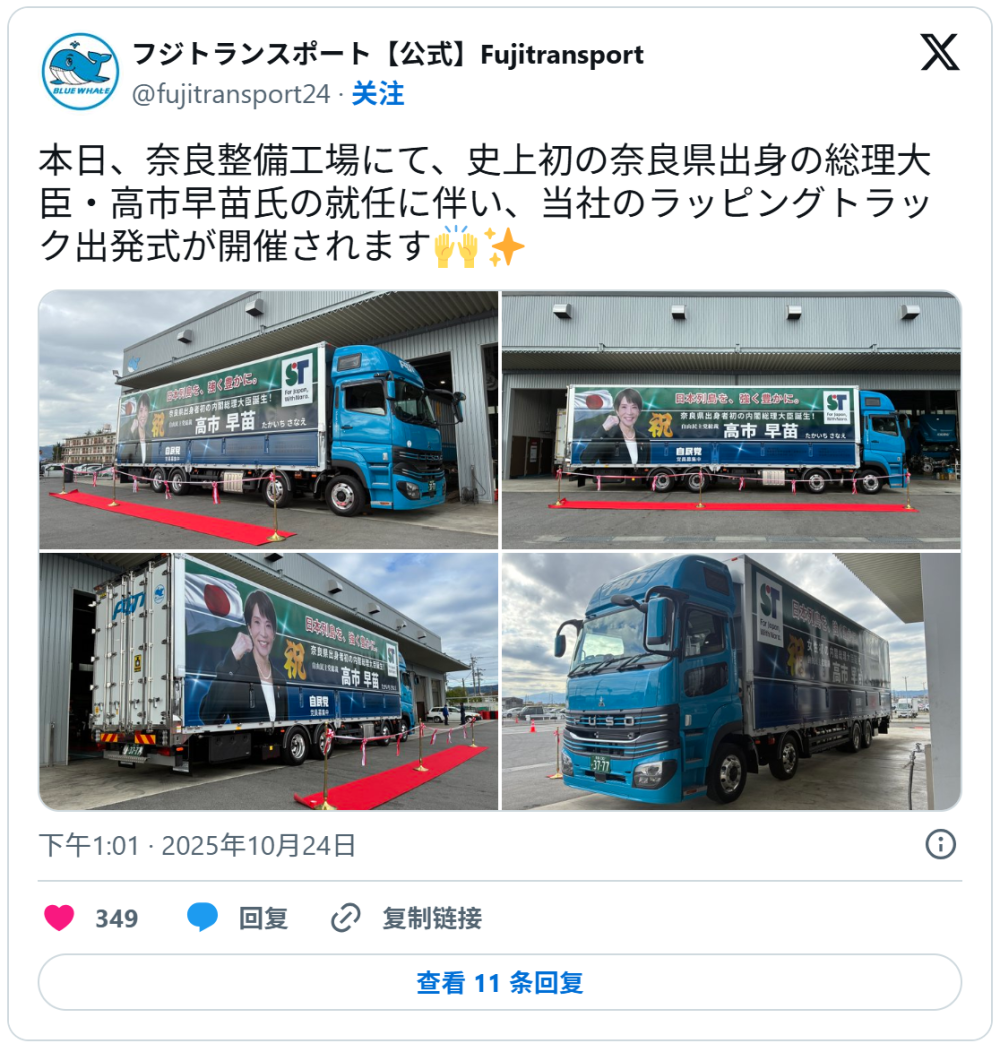Click the copy link chain icon
Viewport: 1000px width, 1052px height.
tap(346, 917)
